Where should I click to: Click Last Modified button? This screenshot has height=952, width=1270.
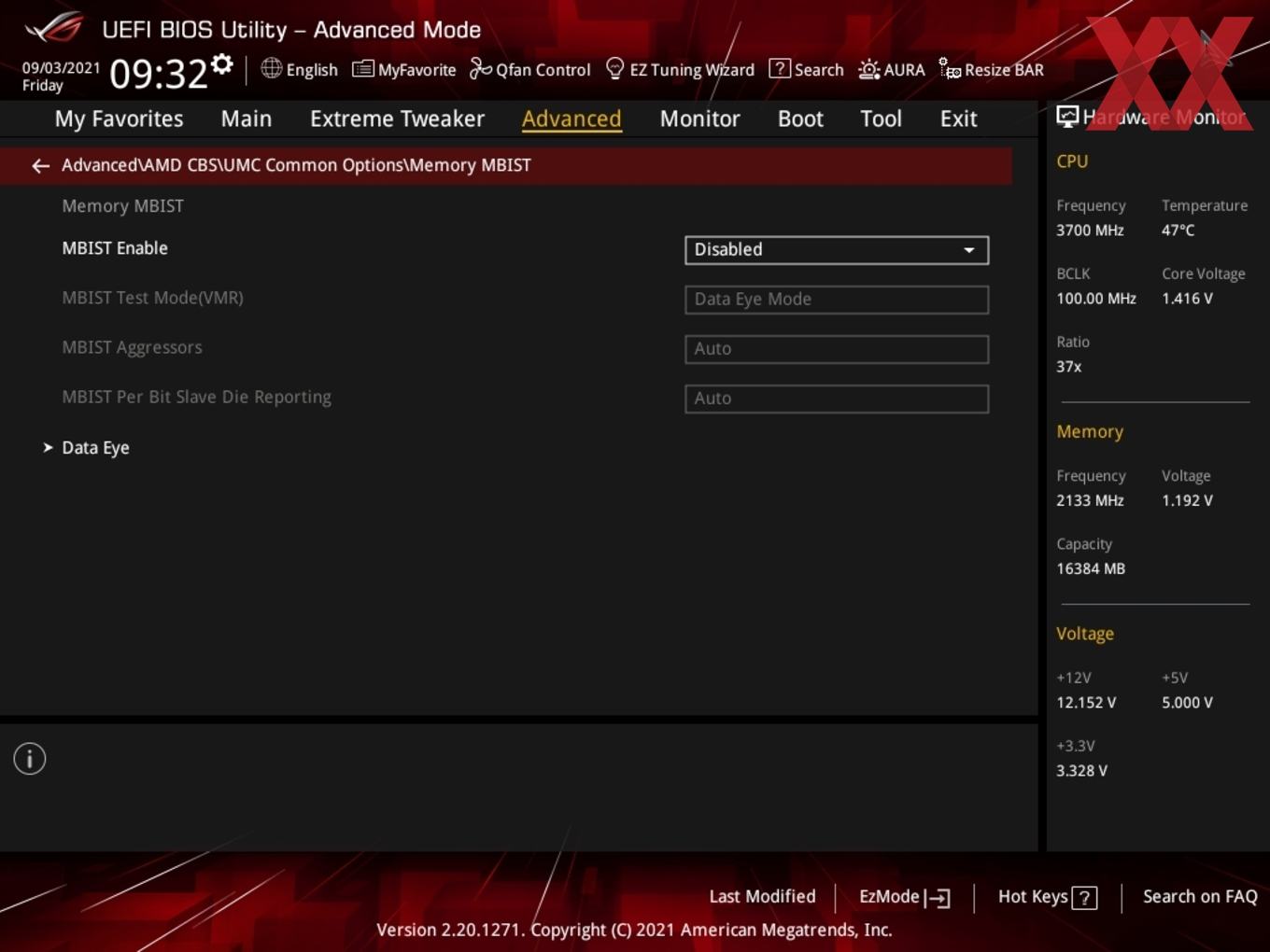click(x=762, y=897)
